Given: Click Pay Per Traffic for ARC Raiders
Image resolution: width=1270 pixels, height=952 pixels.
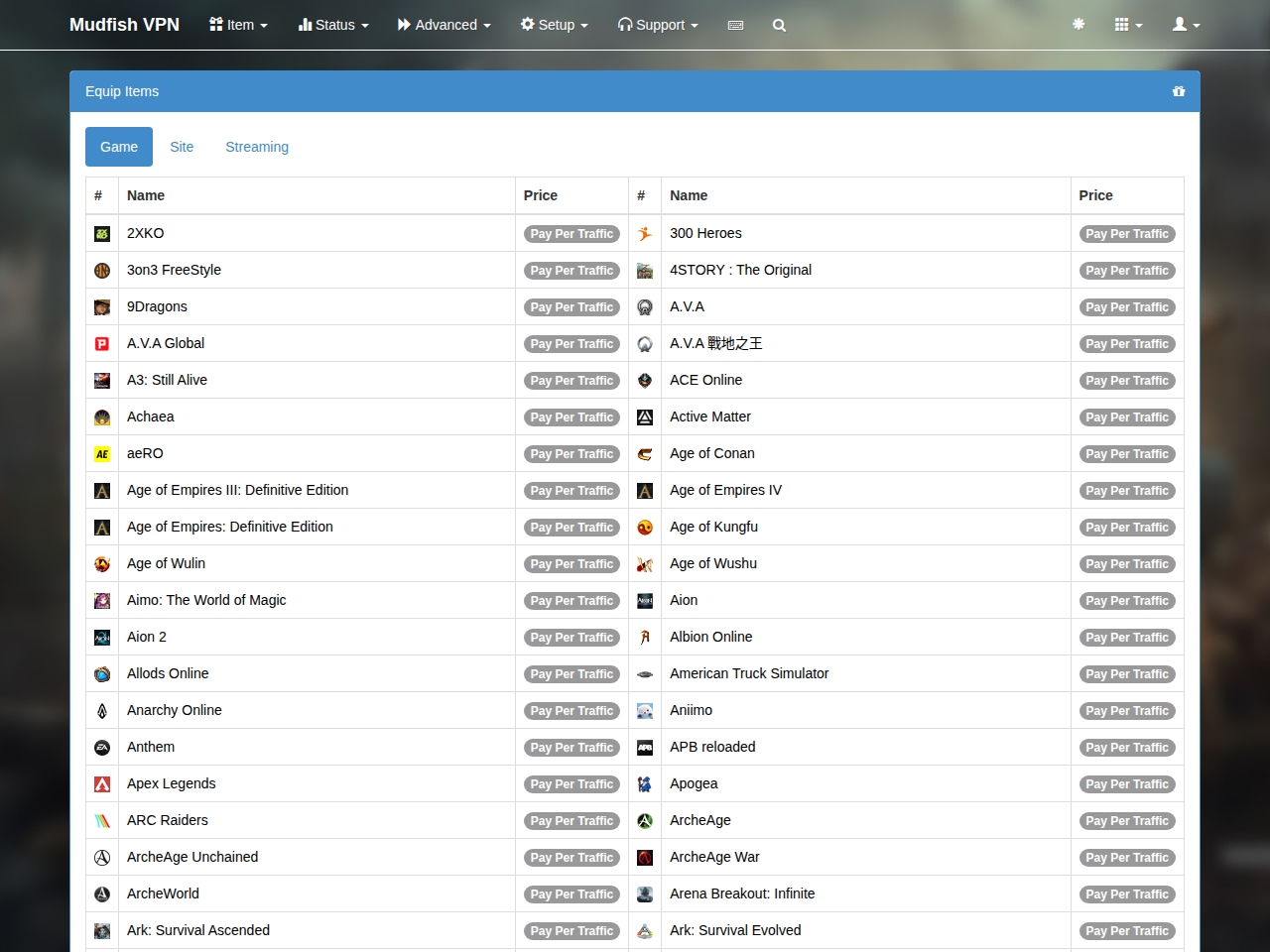Looking at the screenshot, I should click(x=571, y=821).
